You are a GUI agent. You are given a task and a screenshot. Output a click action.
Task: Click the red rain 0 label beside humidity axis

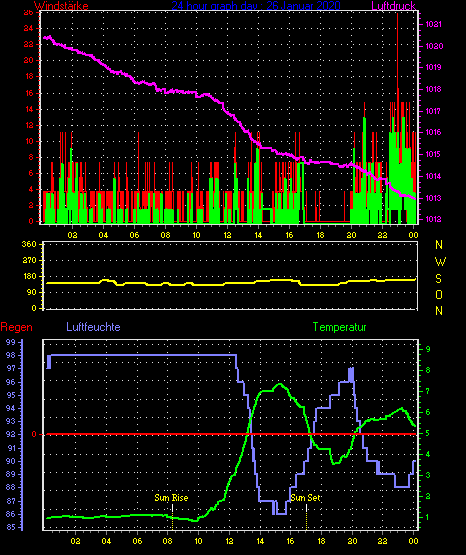coord(34,434)
